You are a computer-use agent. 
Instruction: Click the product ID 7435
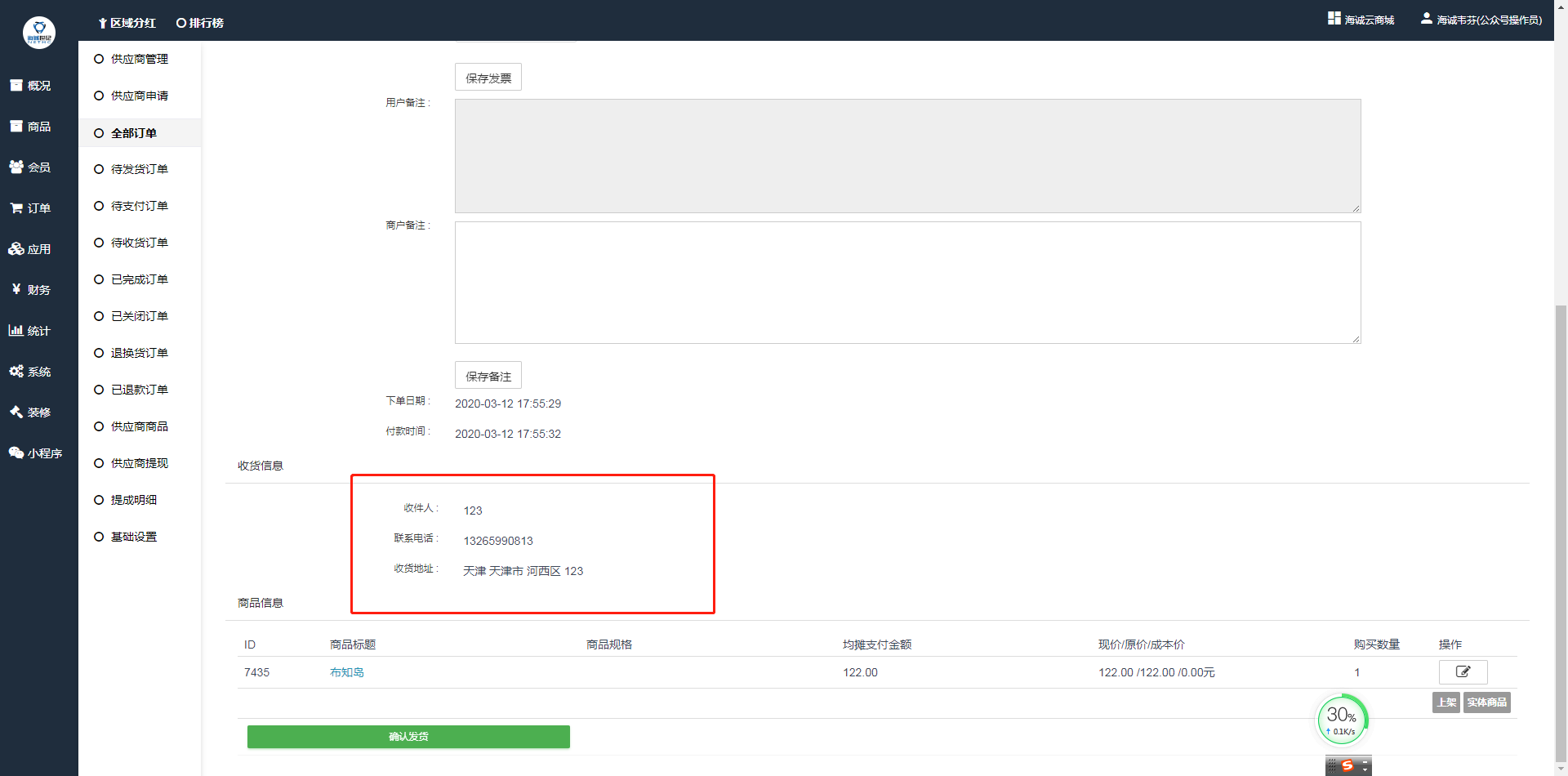(256, 672)
